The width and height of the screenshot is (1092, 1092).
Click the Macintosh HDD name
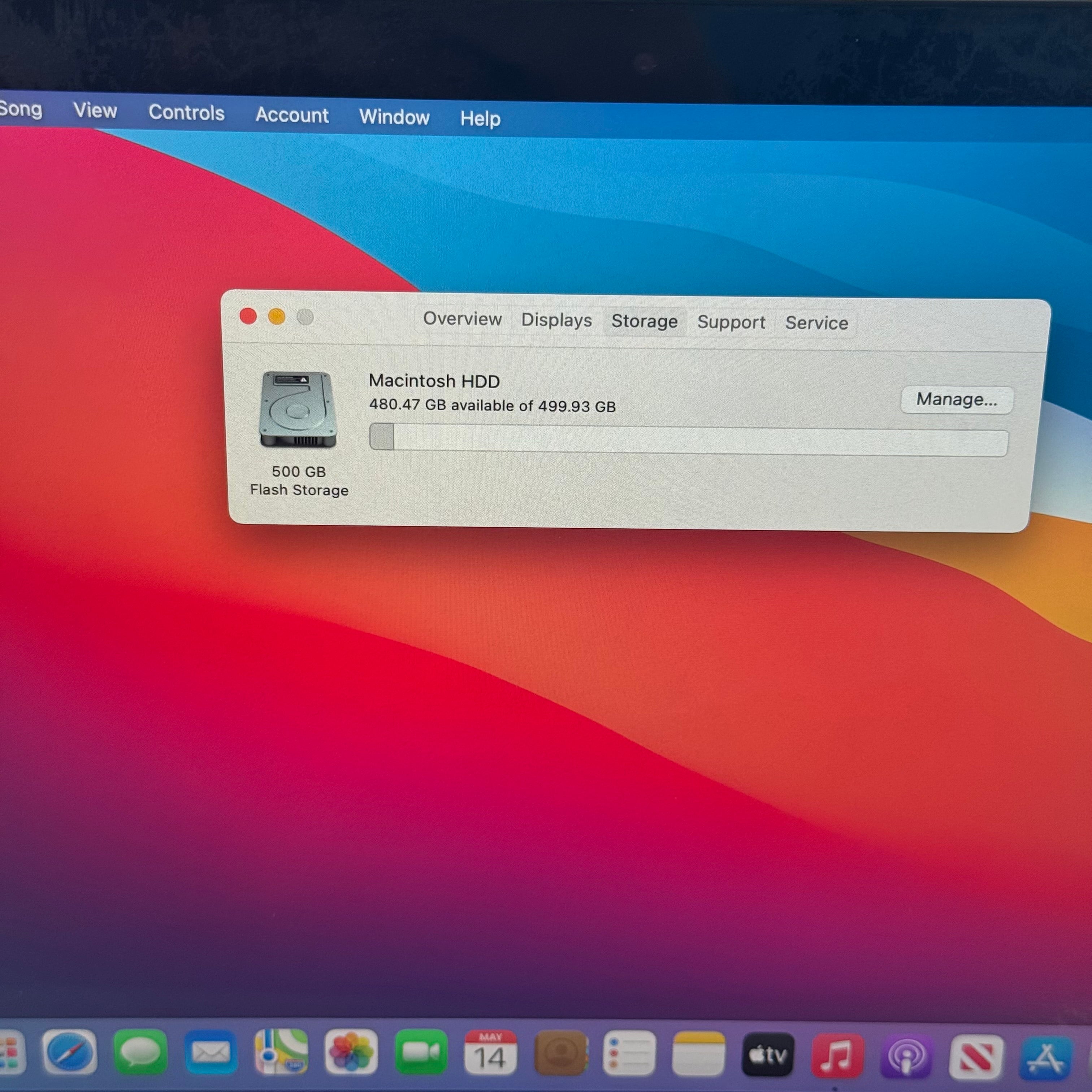point(434,381)
